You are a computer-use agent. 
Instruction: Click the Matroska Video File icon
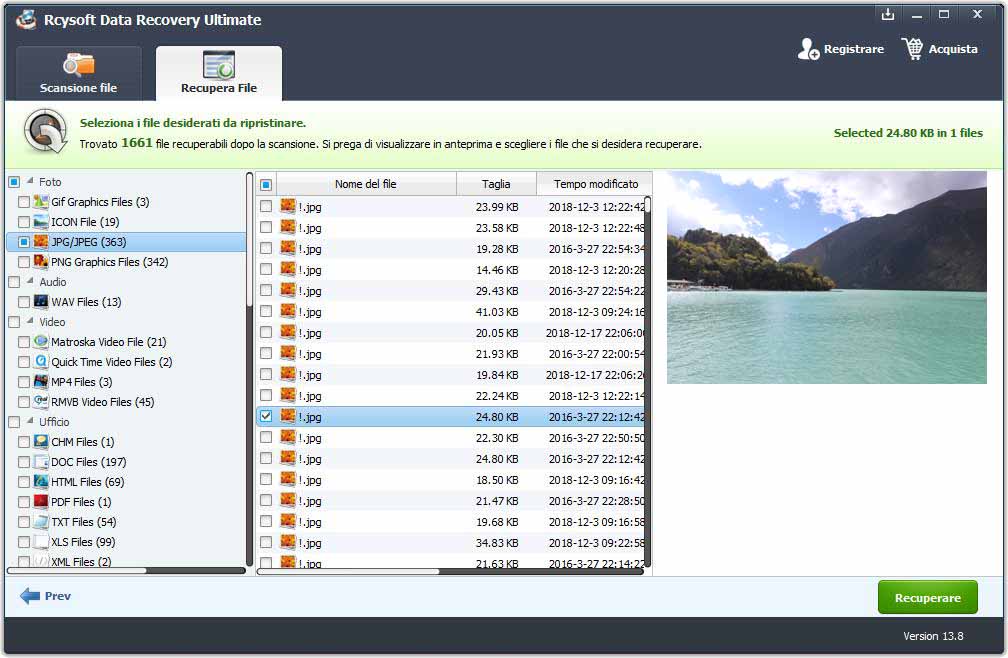[41, 342]
